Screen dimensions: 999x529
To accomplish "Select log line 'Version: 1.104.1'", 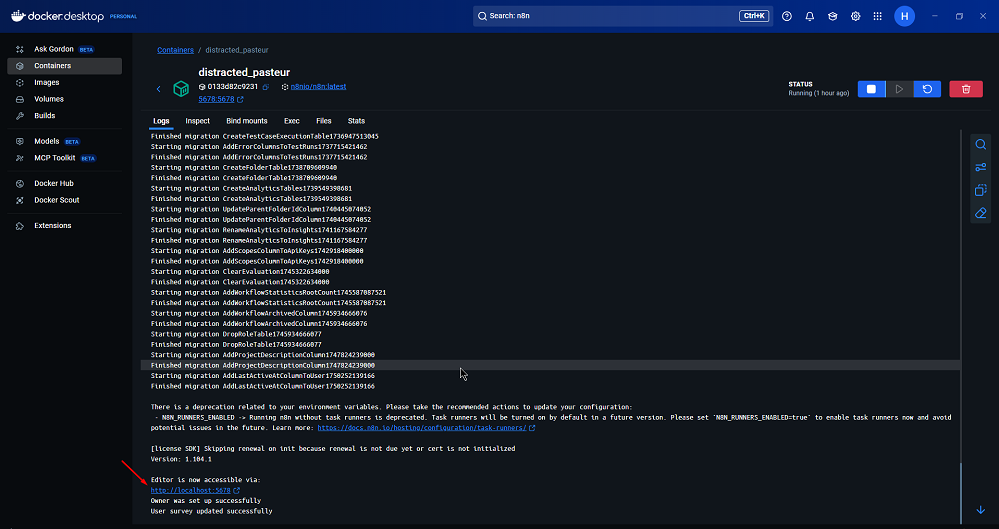I will tap(181, 459).
